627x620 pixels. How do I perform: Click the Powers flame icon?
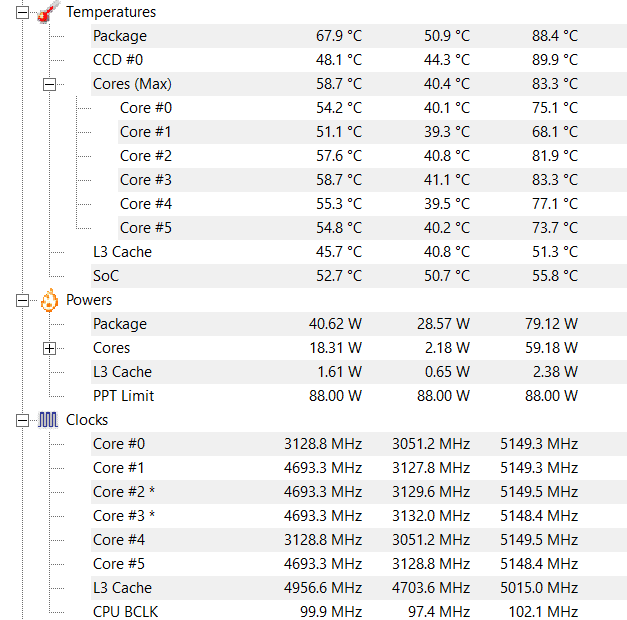pos(48,300)
